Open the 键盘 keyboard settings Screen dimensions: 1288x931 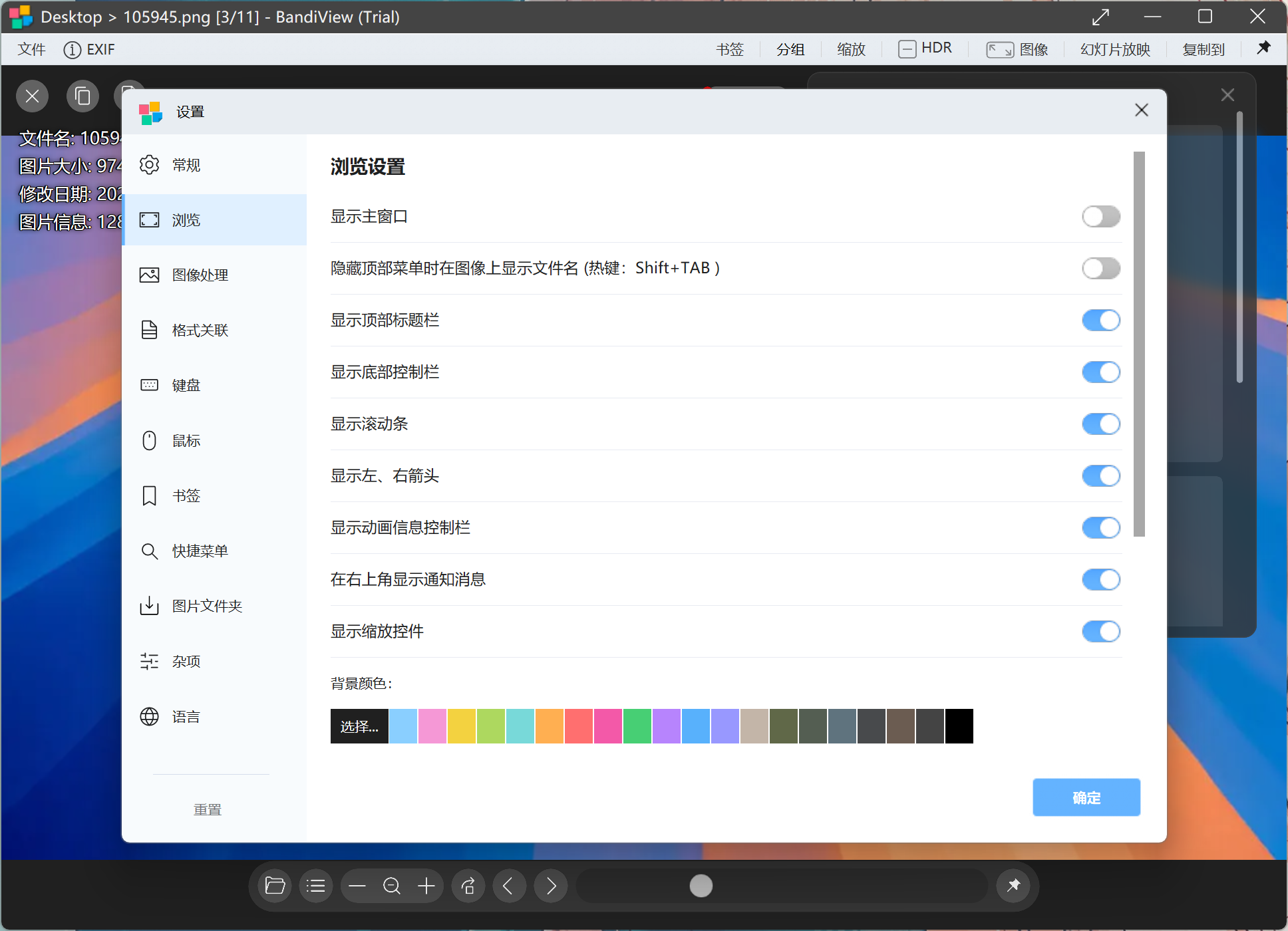[214, 386]
